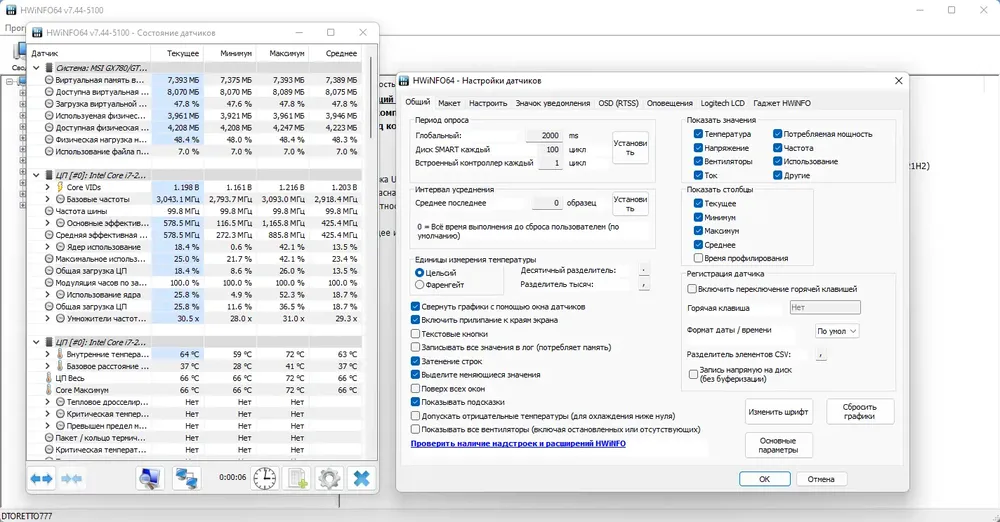Viewport: 1000px width, 522px height.
Task: Enable Поверх всех окон checkbox
Action: [x=415, y=389]
